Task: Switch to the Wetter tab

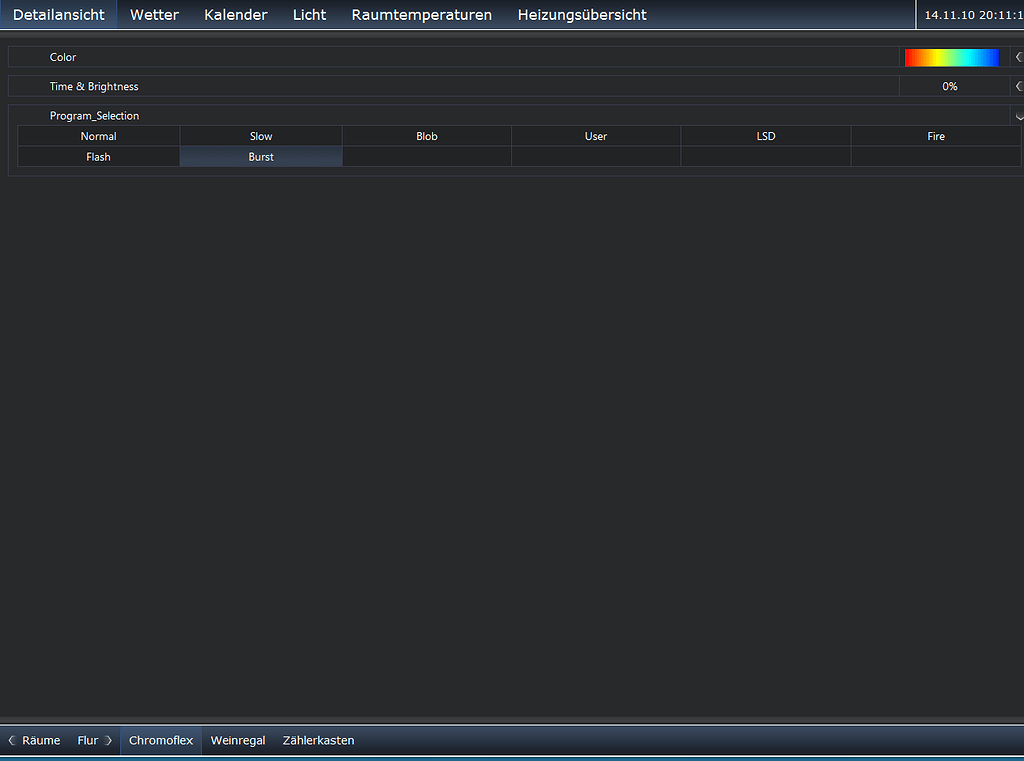Action: click(x=153, y=14)
